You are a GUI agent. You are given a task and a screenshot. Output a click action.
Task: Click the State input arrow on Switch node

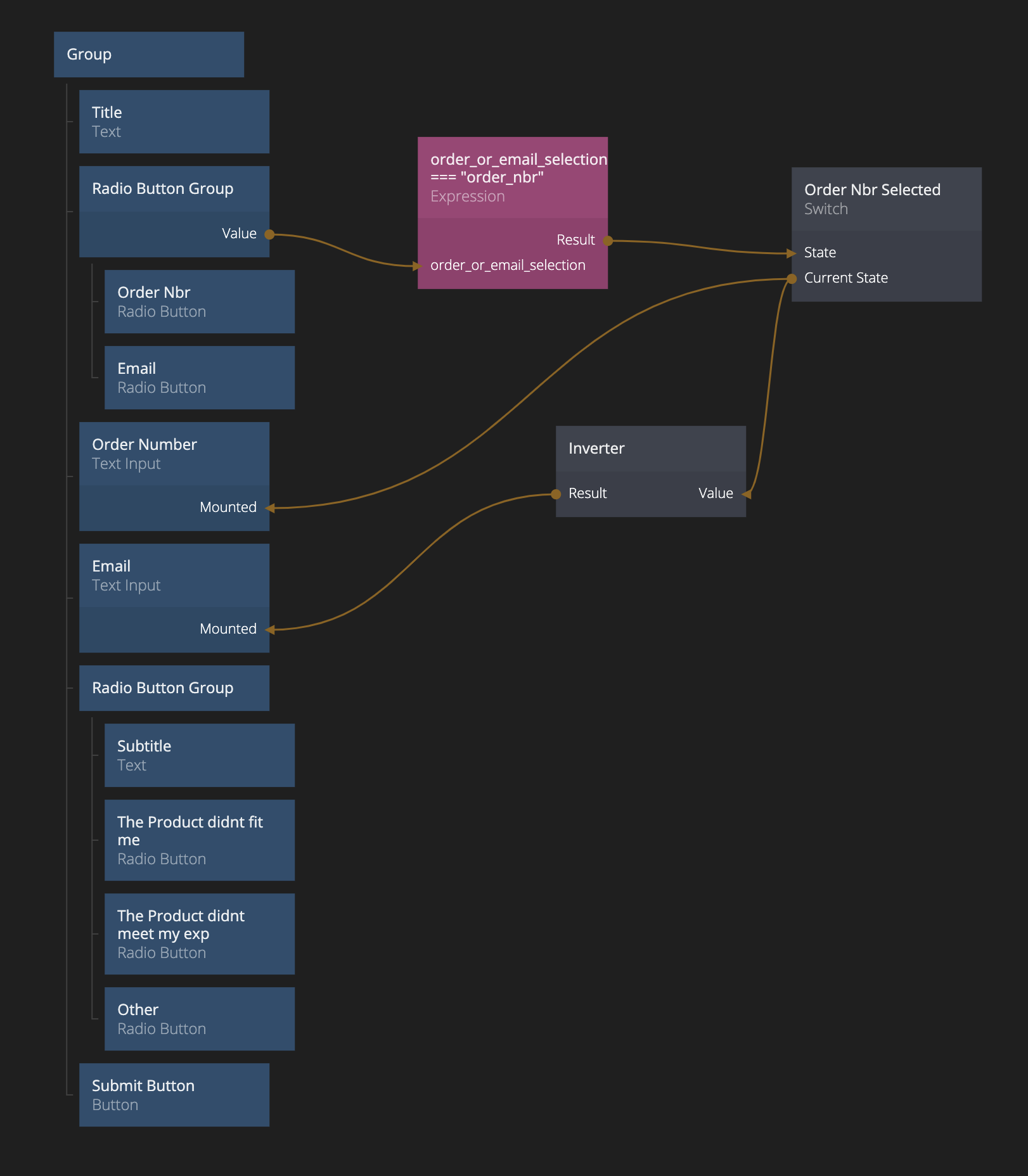(792, 253)
